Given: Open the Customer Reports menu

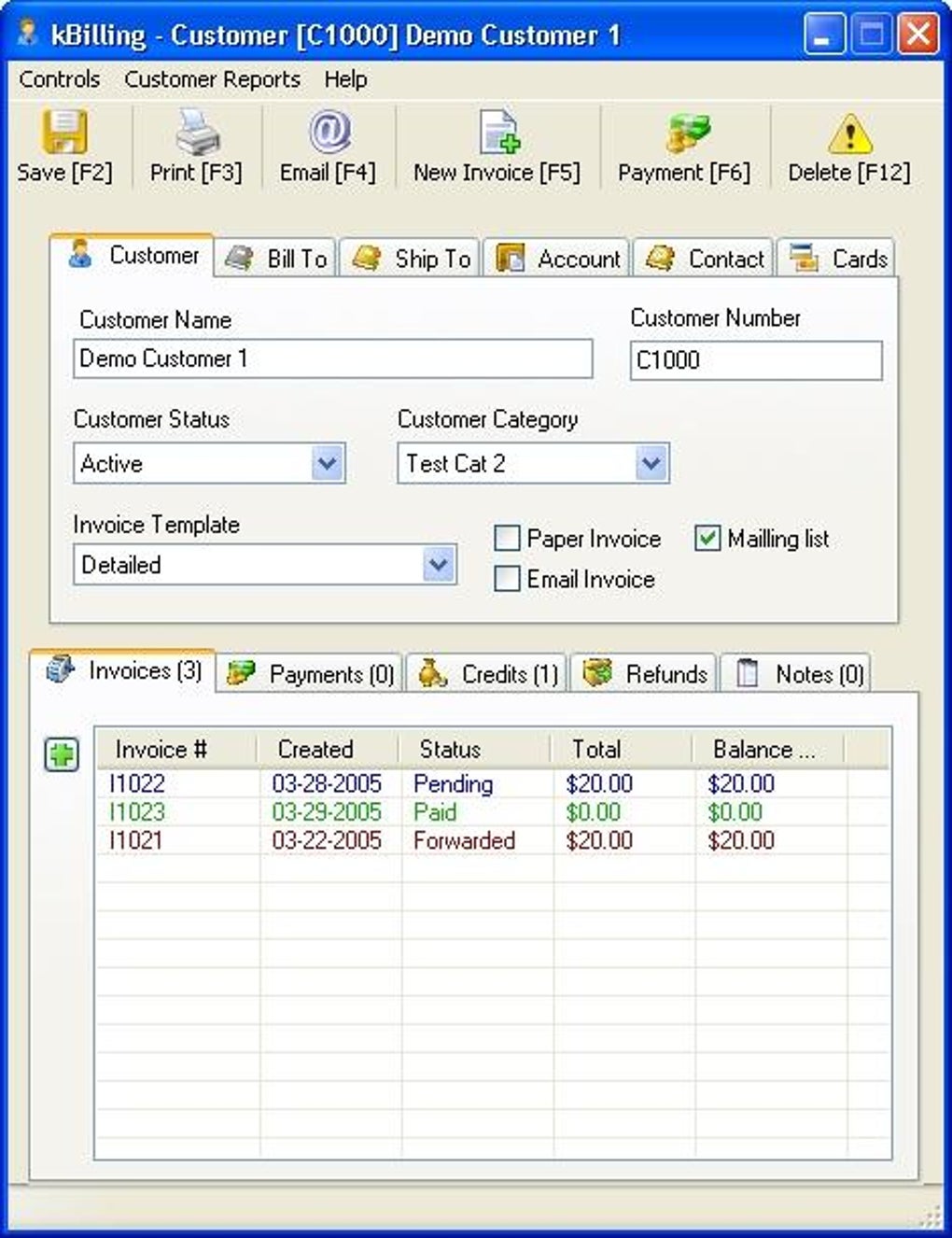Looking at the screenshot, I should click(x=213, y=79).
